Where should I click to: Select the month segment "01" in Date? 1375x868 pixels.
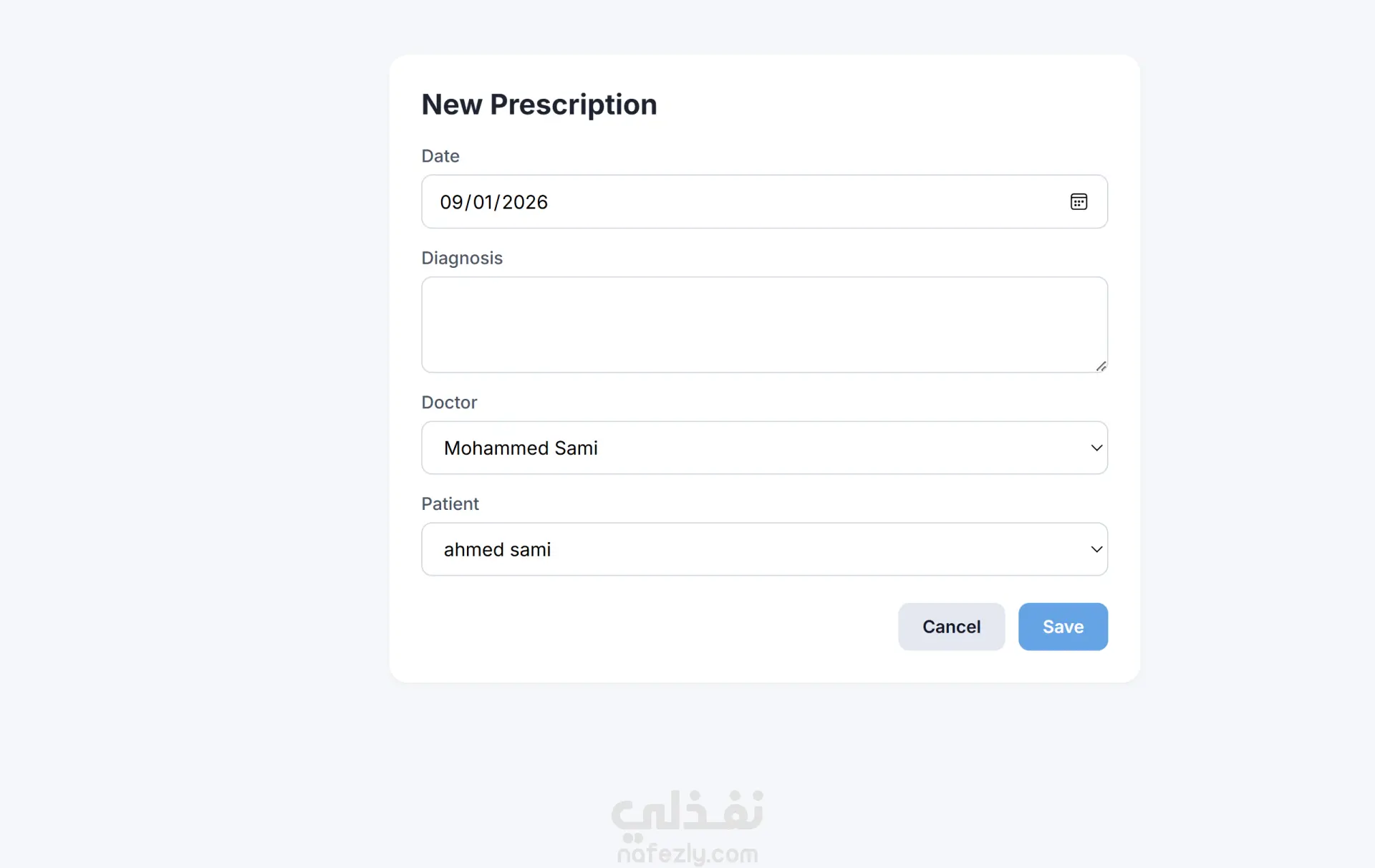click(484, 203)
